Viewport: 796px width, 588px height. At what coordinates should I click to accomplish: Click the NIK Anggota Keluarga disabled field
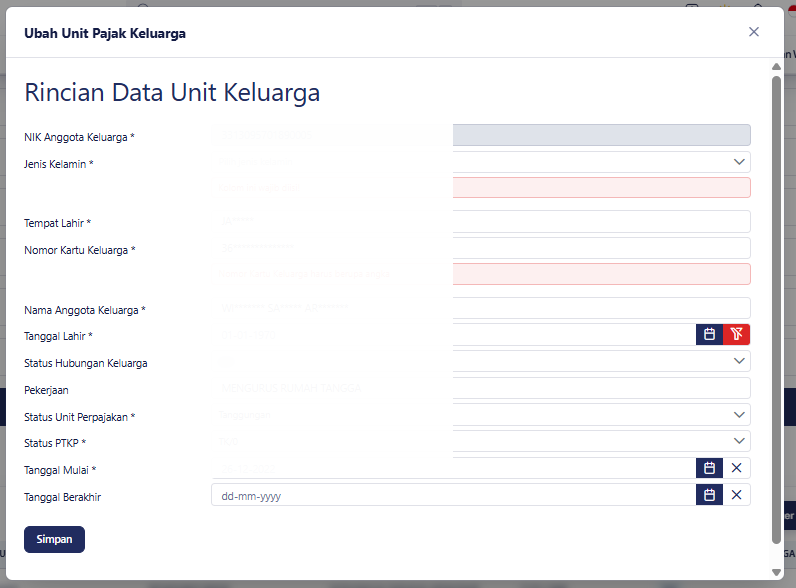coord(481,135)
